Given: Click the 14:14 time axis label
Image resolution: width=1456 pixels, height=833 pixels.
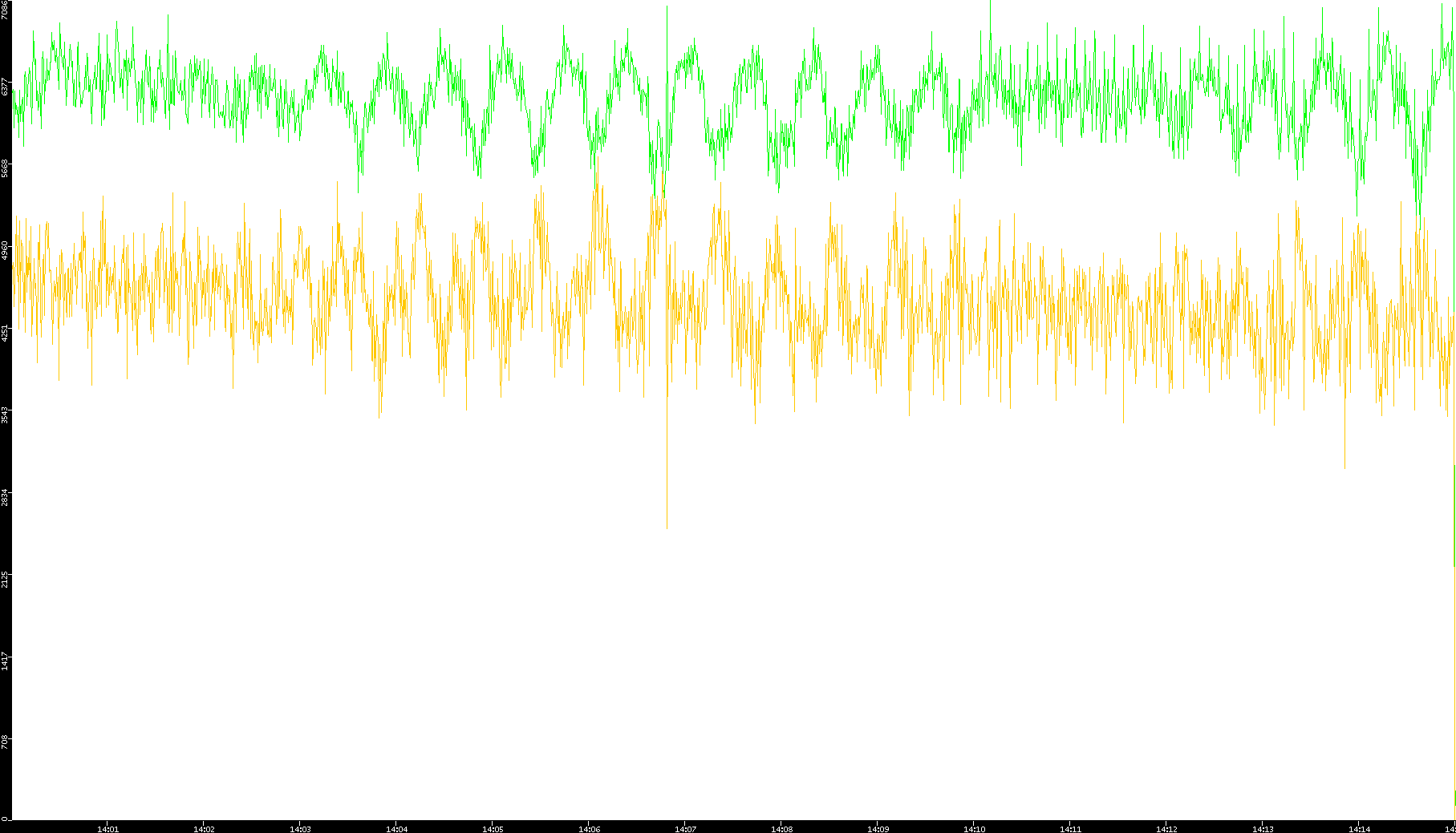Looking at the screenshot, I should coord(1359,829).
